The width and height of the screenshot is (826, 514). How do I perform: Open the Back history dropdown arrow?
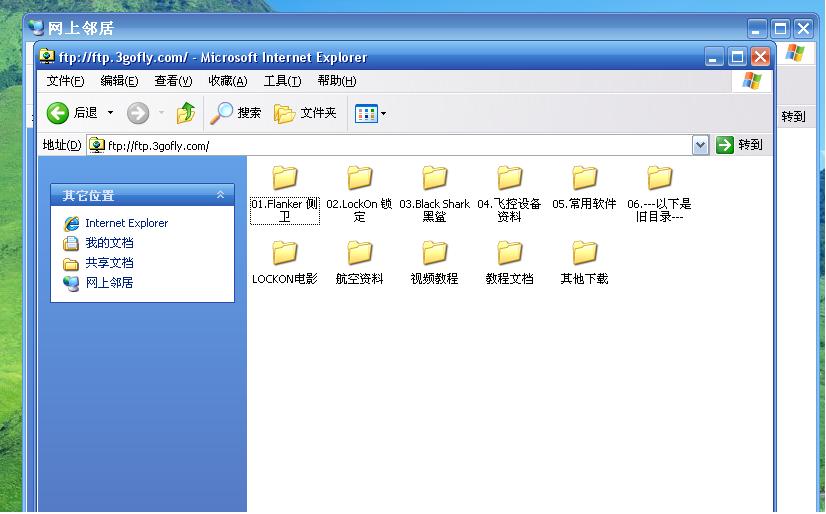click(x=111, y=113)
